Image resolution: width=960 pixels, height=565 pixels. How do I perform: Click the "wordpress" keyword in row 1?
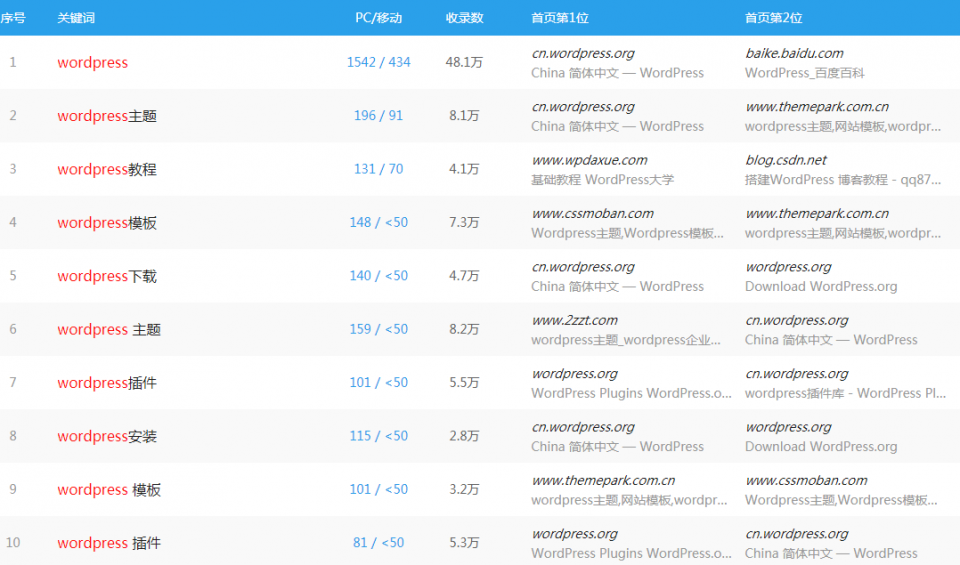[92, 63]
